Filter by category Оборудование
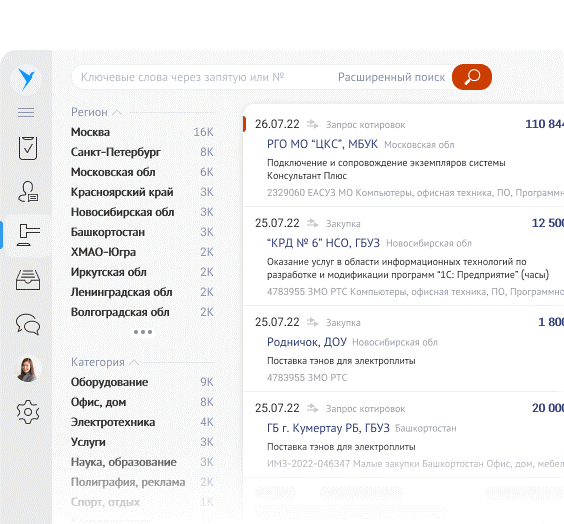The image size is (564, 524). pos(142,382)
